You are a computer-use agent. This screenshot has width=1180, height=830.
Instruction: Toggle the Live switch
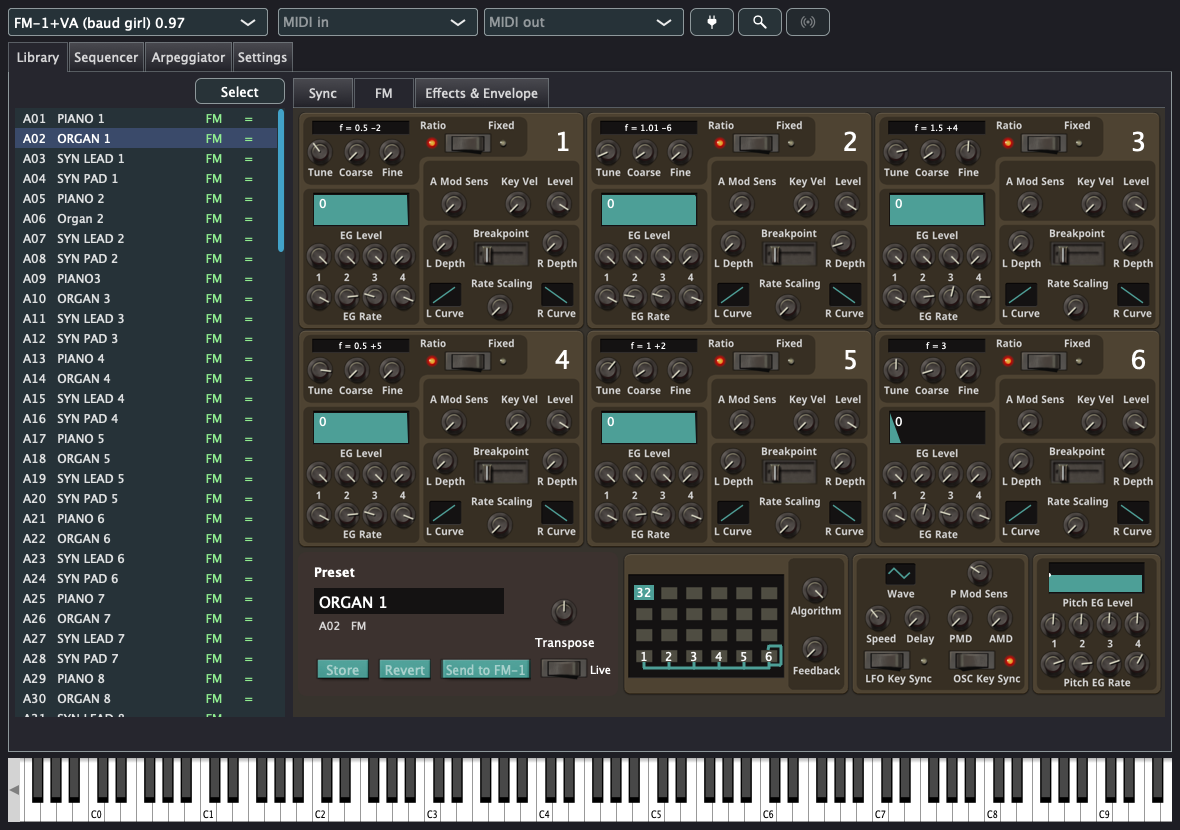[563, 668]
